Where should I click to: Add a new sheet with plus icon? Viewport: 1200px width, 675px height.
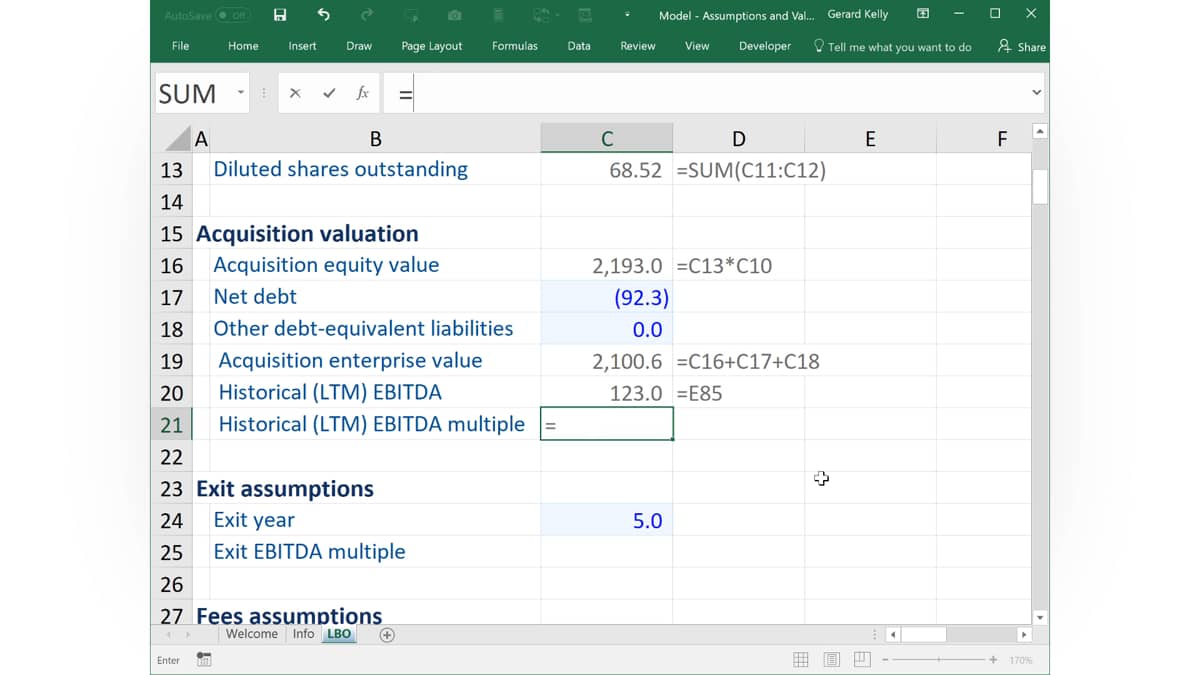[x=387, y=635]
